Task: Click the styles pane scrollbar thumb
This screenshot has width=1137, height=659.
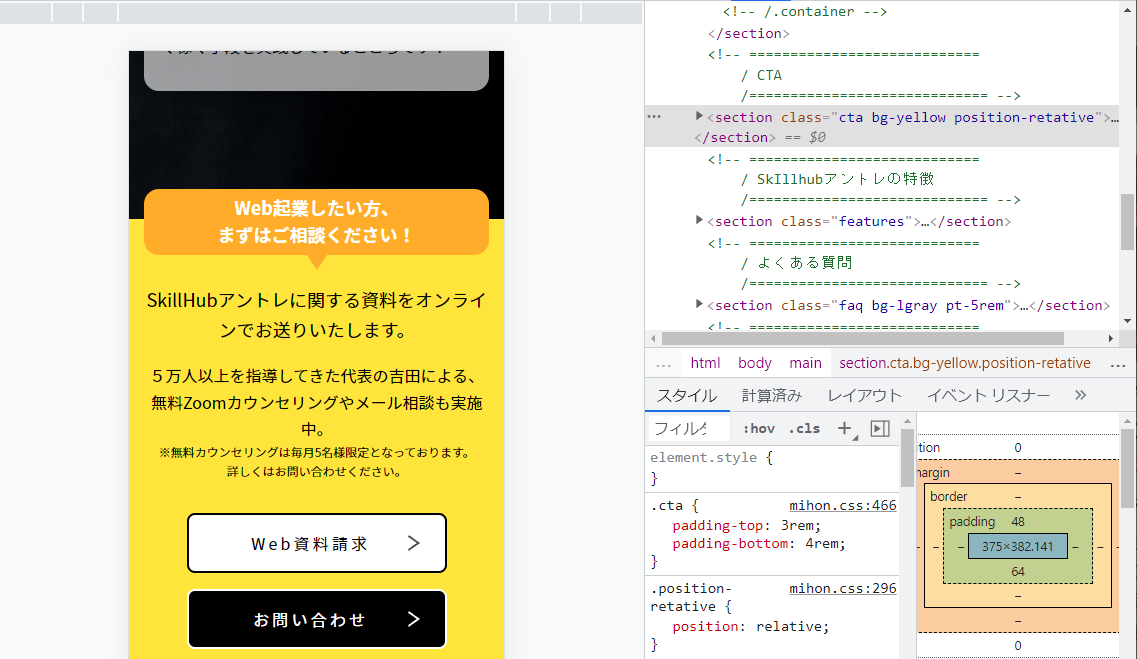Action: pyautogui.click(x=907, y=458)
